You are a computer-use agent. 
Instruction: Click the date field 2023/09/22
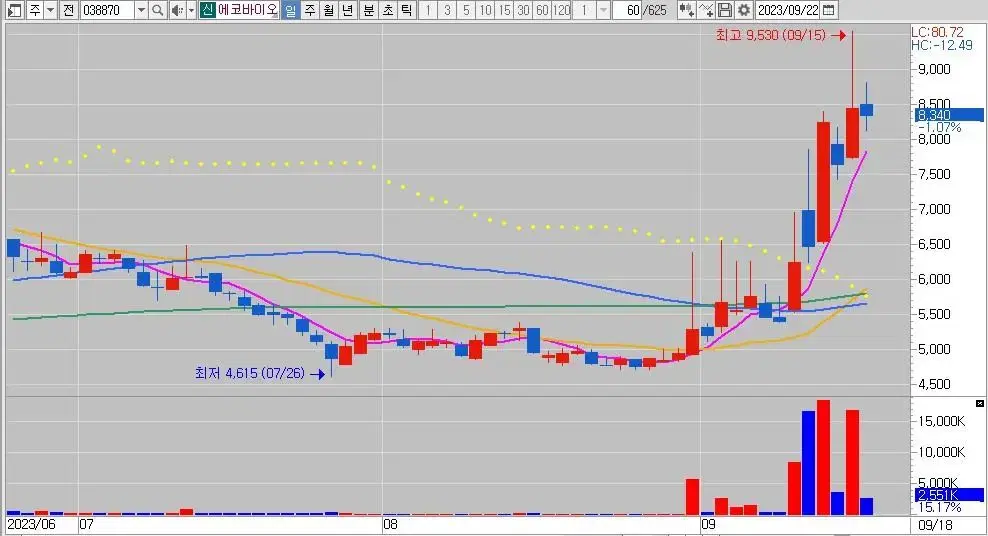(x=788, y=10)
